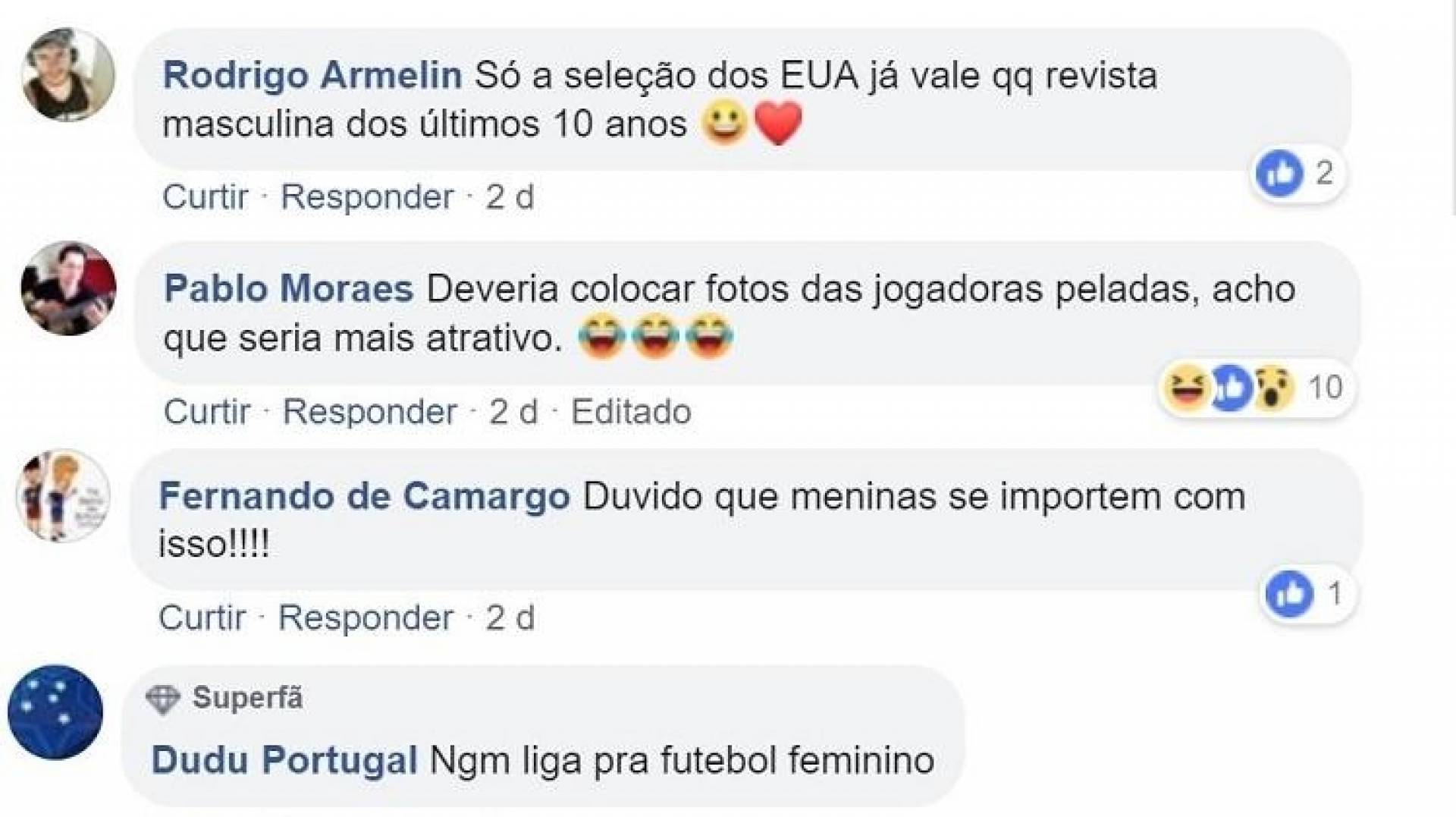Open Dudu Portugal's profile name link

click(284, 760)
